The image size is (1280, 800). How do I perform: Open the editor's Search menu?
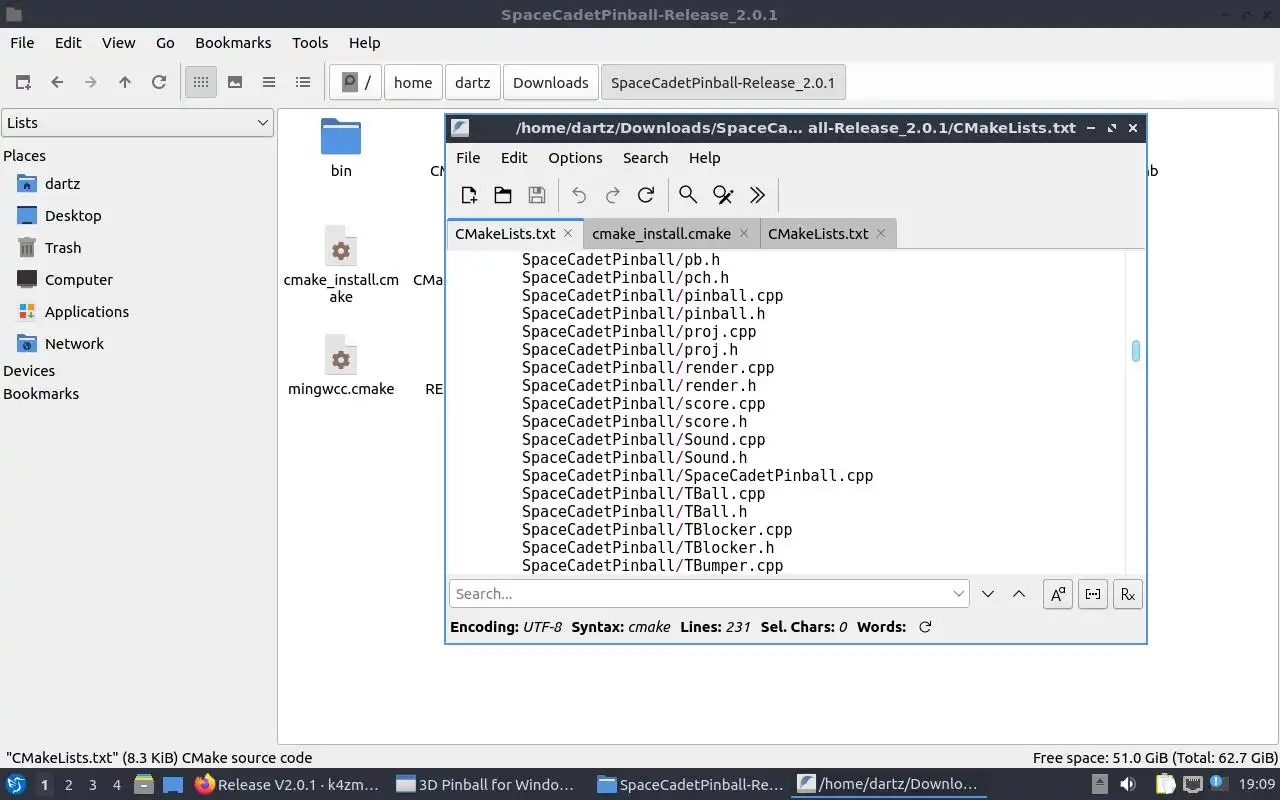click(x=645, y=158)
